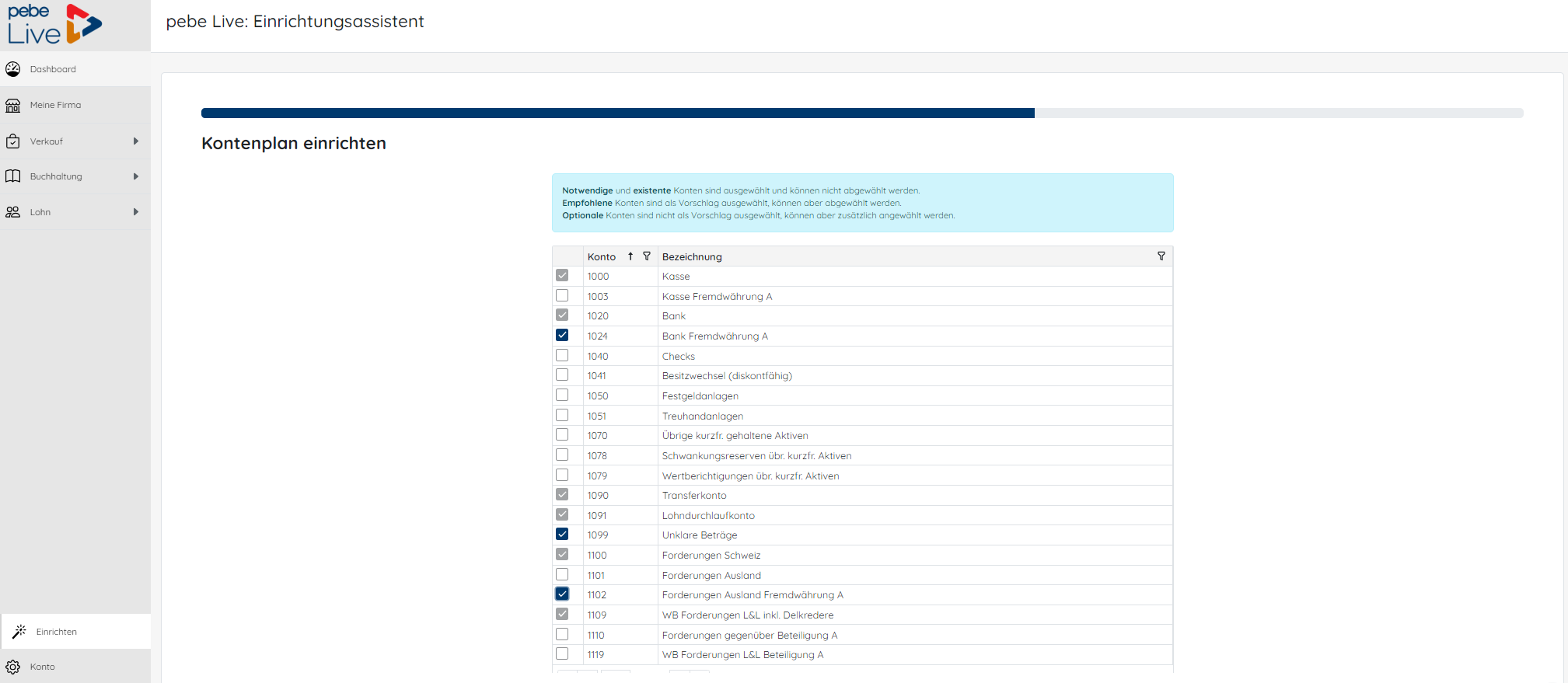Image resolution: width=1568 pixels, height=683 pixels.
Task: Click the Lohn people icon
Action: click(13, 212)
